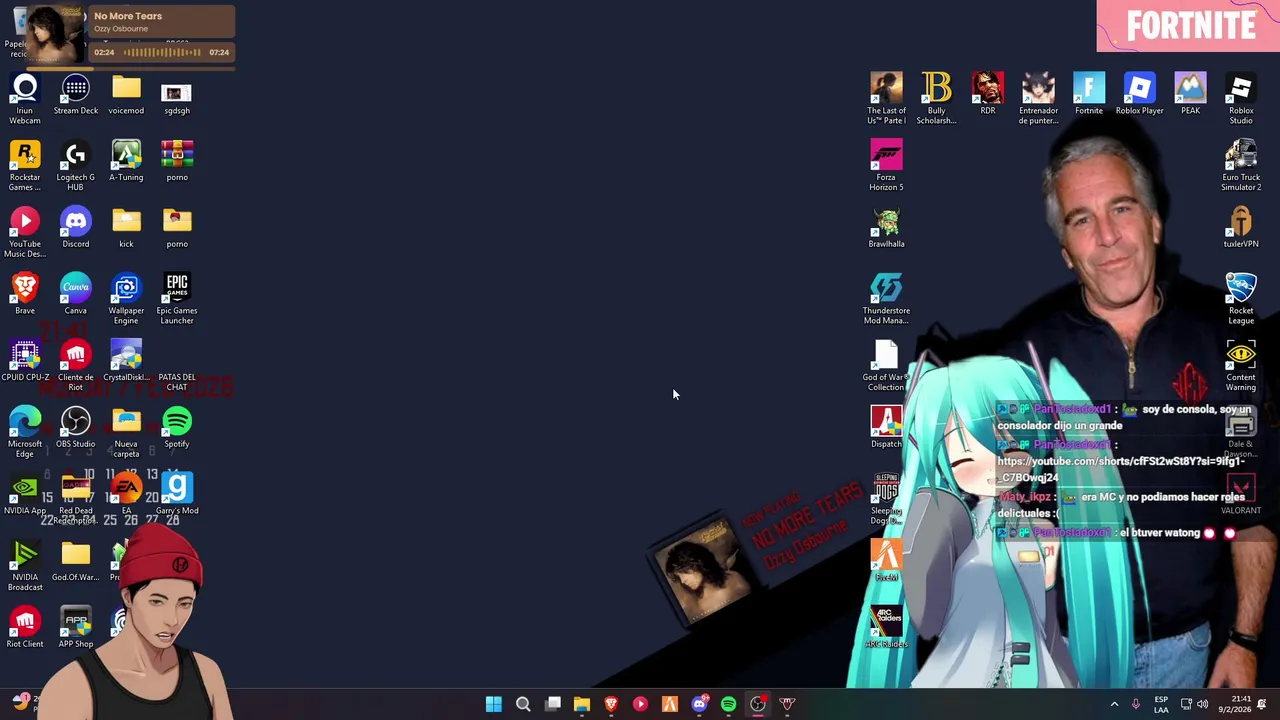Image resolution: width=1280 pixels, height=720 pixels.
Task: Launch Spotify from the desktop
Action: click(177, 427)
